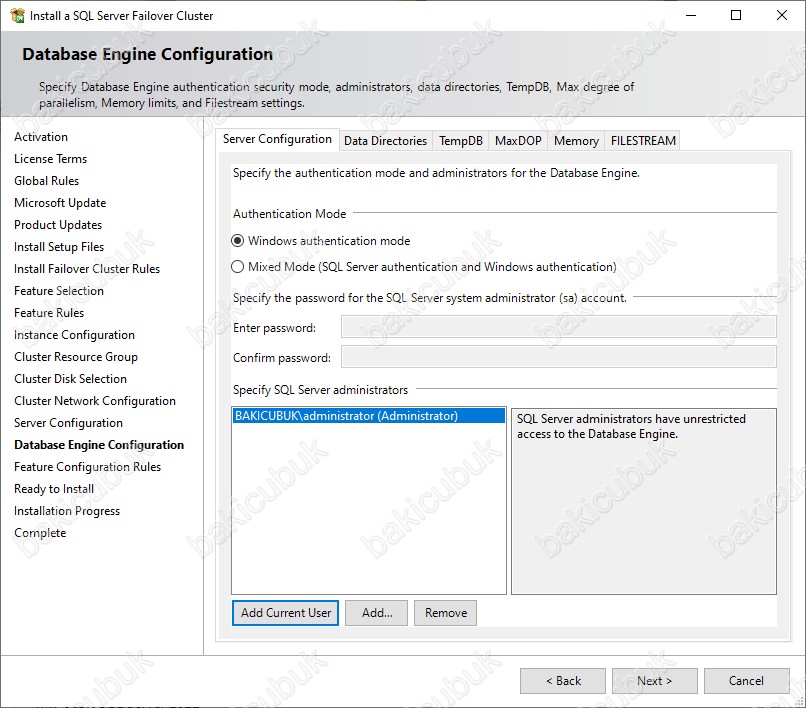The height and width of the screenshot is (708, 806).
Task: Open the Memory tab
Action: [x=576, y=141]
